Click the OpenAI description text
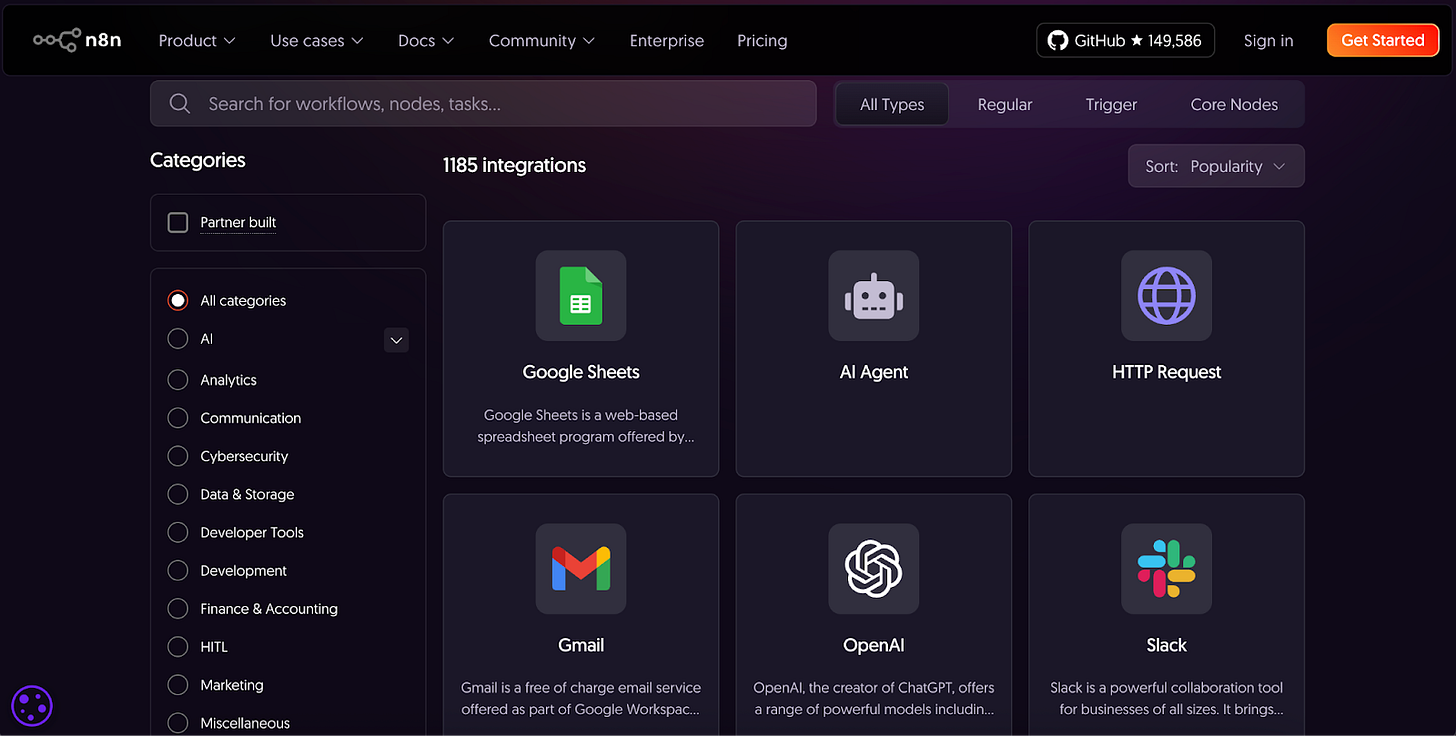Image resolution: width=1456 pixels, height=736 pixels. point(874,698)
